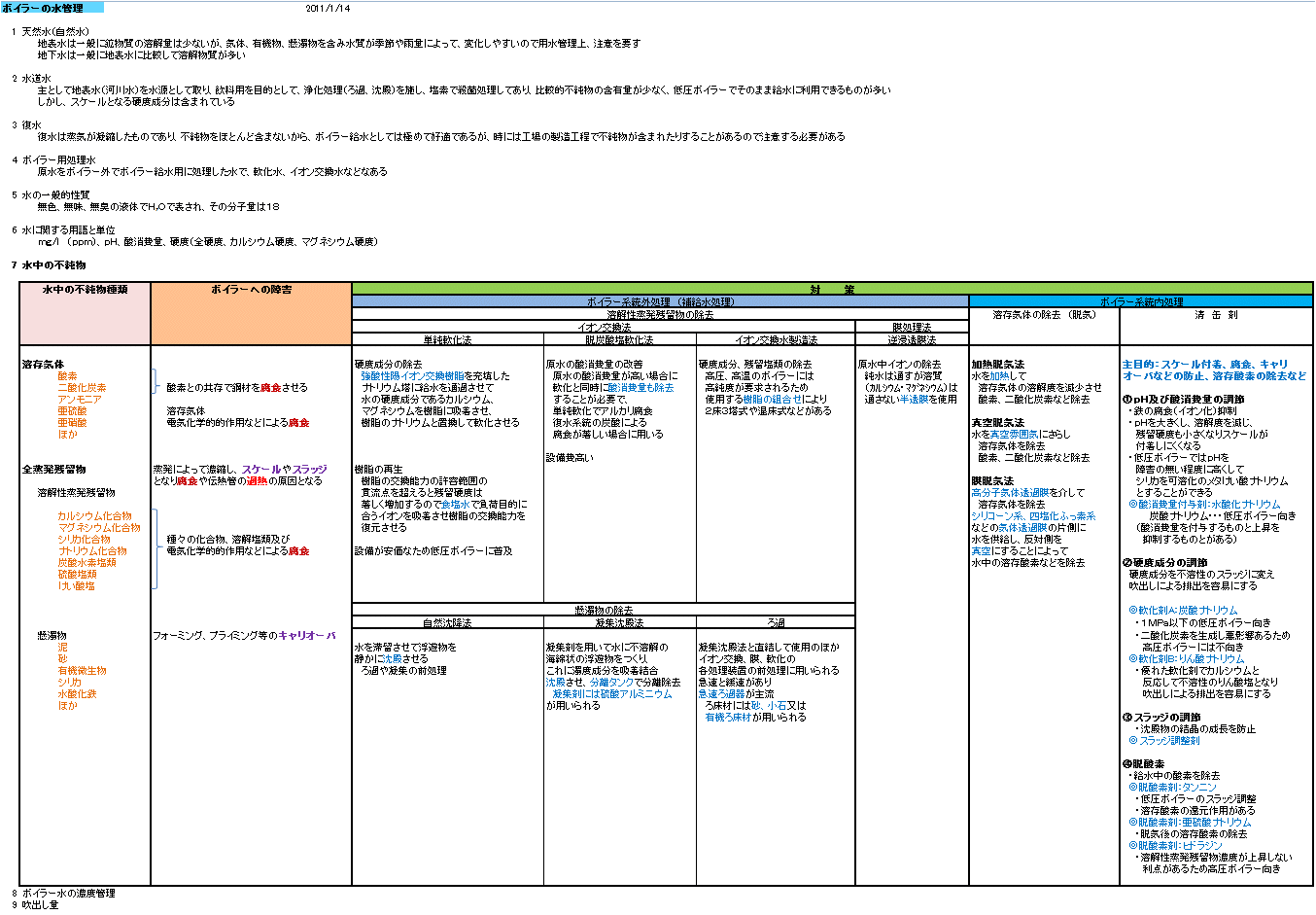Click the cyan header ボイラー系統内処理
The image size is (1316, 915).
pyautogui.click(x=1141, y=302)
